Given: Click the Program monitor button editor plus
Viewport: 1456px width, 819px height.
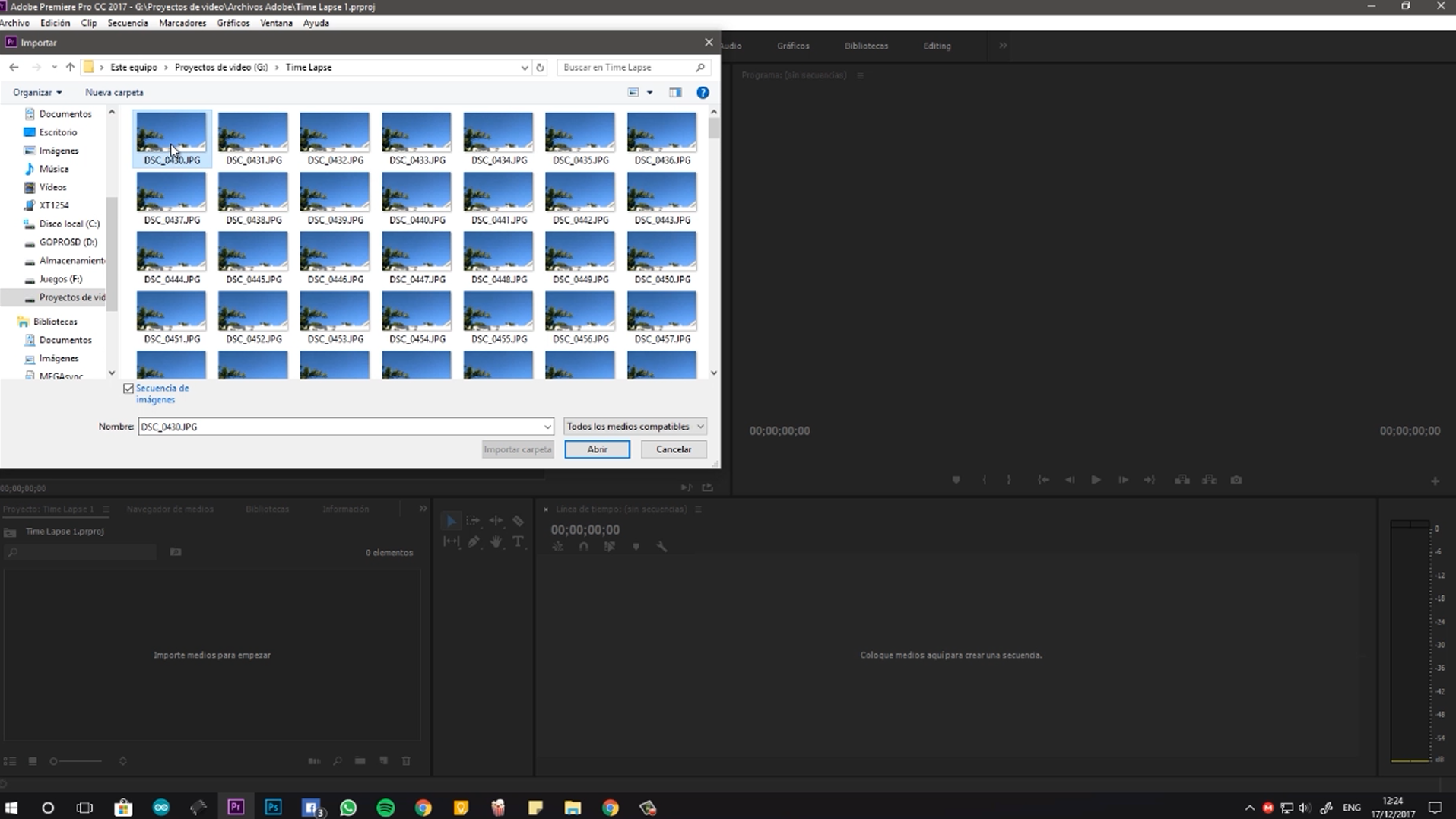Looking at the screenshot, I should coord(1435,481).
